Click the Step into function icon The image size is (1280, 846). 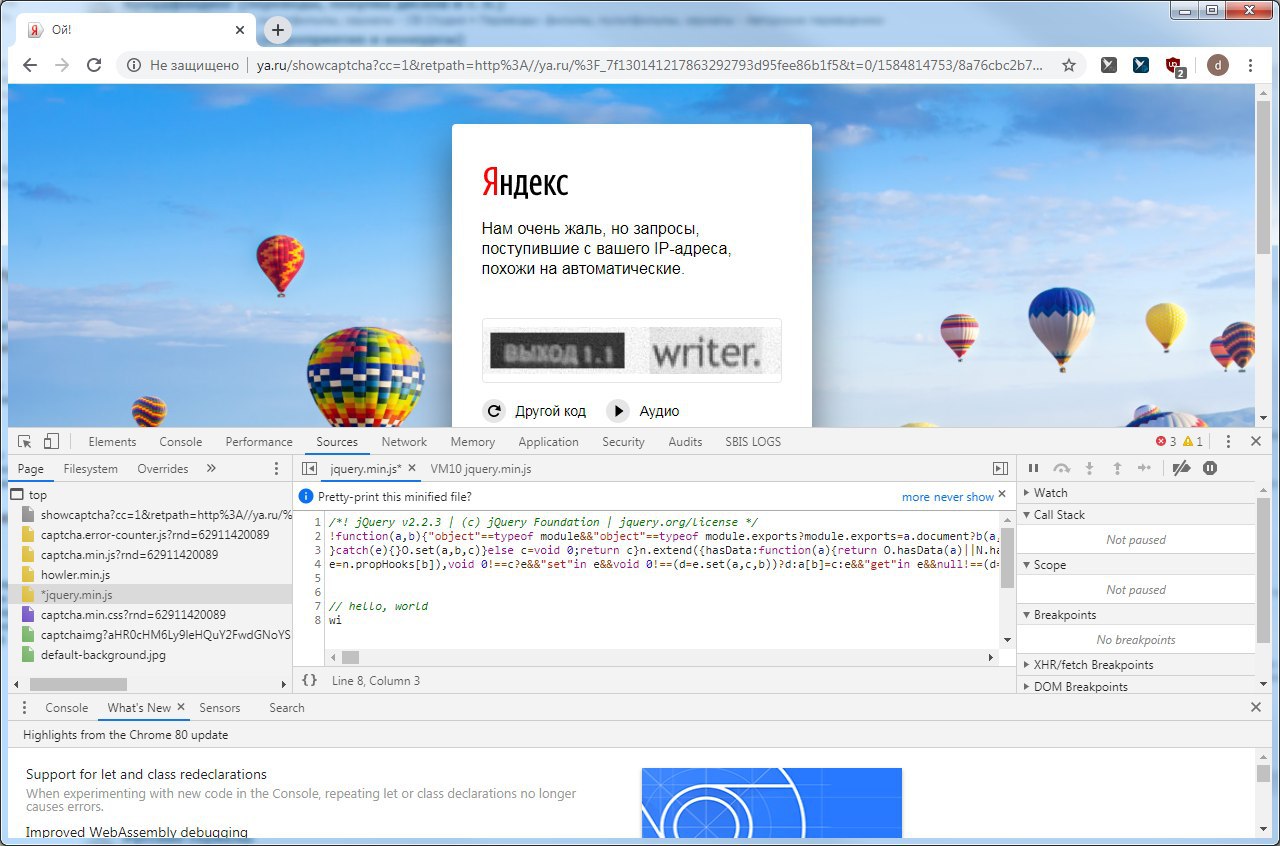(1090, 468)
